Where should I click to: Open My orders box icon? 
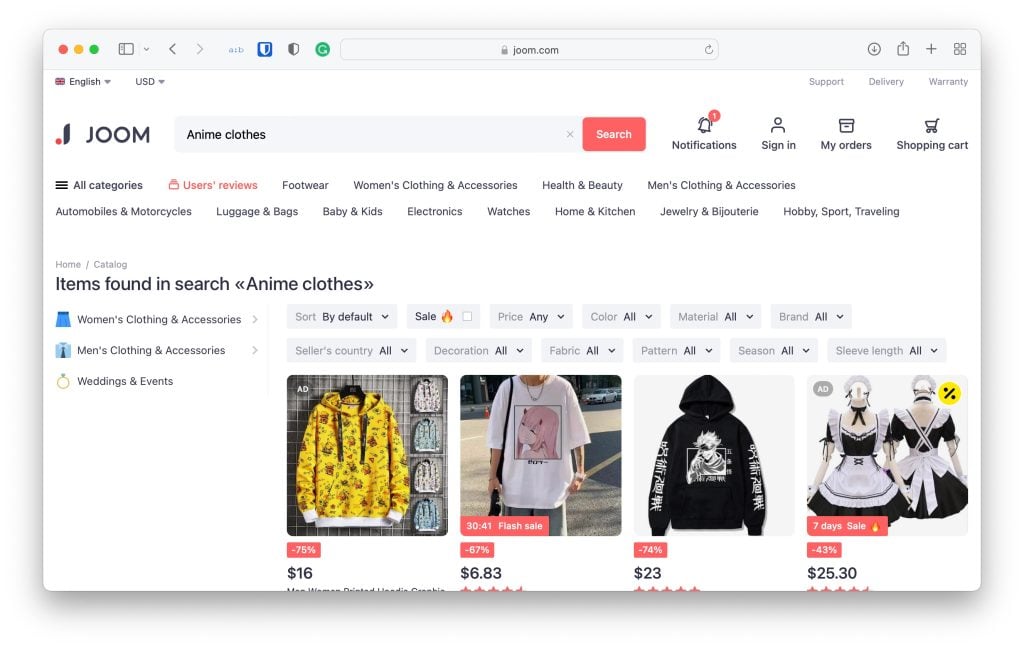[x=846, y=125]
